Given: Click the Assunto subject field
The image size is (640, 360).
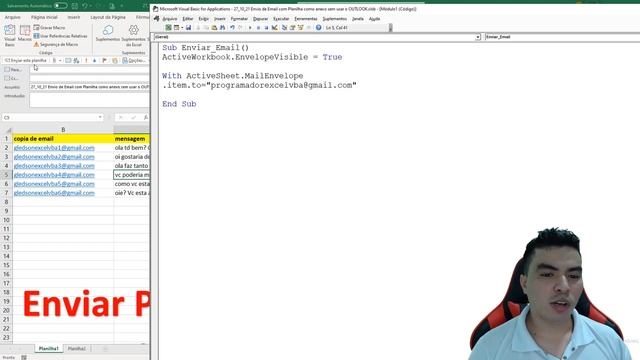Looking at the screenshot, I should click(x=89, y=87).
